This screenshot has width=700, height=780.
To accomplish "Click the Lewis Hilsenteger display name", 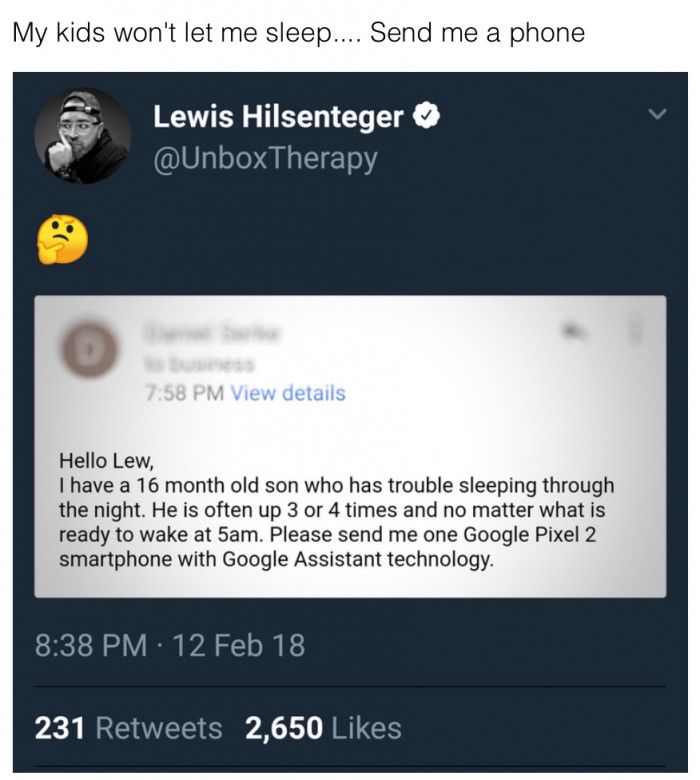I will (x=278, y=116).
